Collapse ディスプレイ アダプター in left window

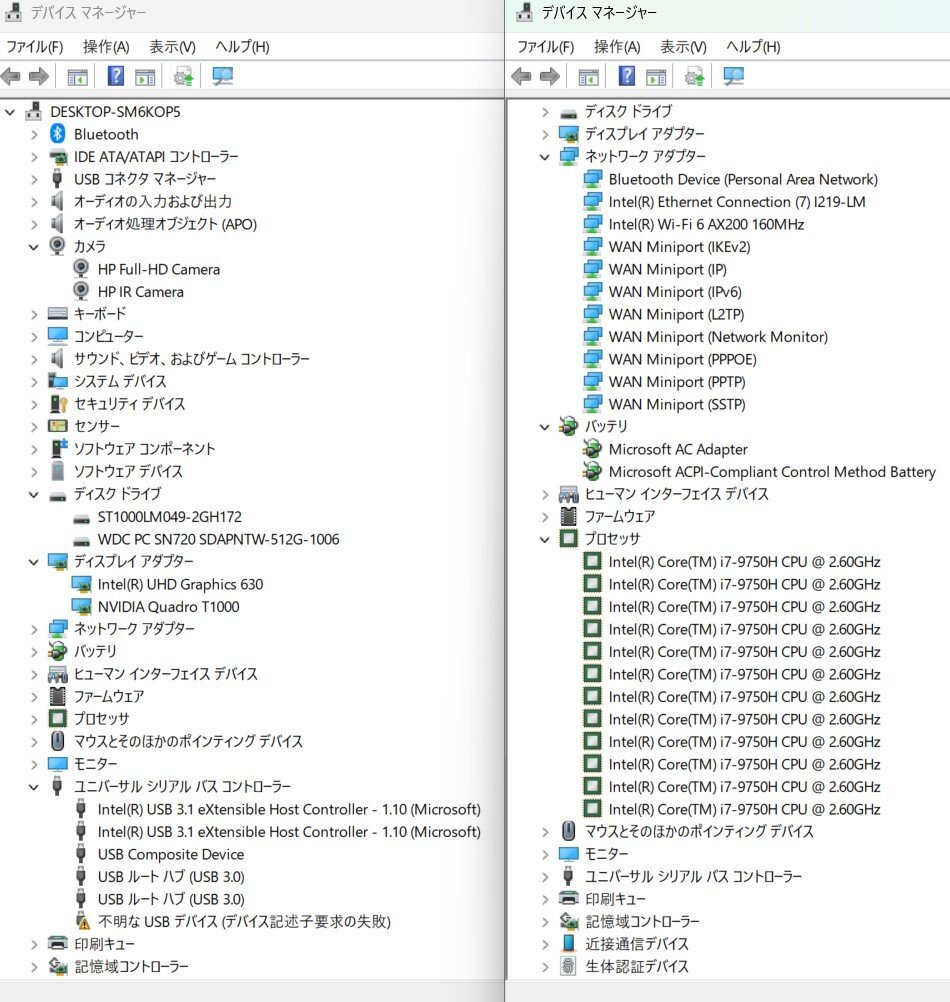tap(34, 562)
